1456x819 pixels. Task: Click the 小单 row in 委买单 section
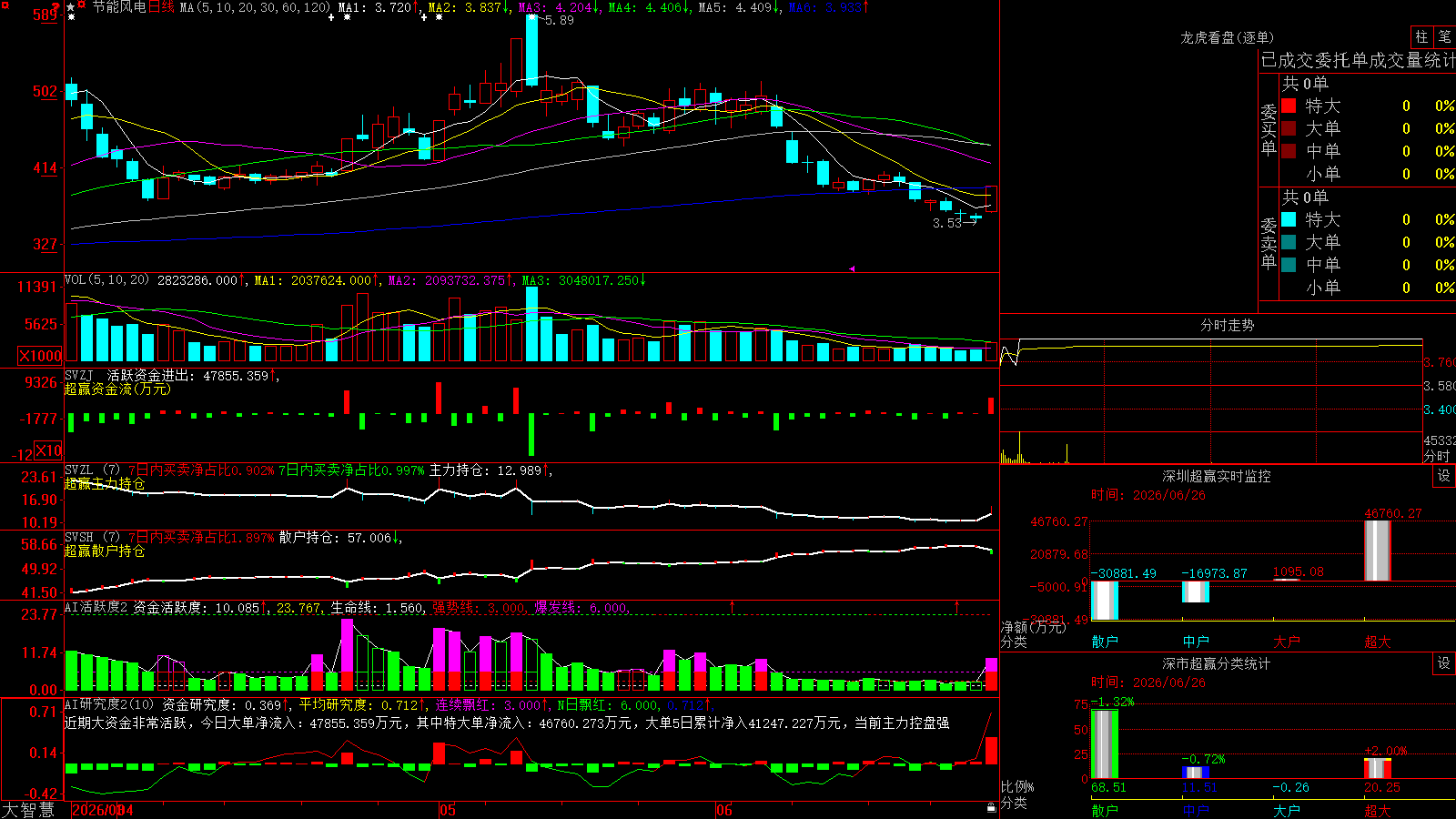[x=1367, y=174]
